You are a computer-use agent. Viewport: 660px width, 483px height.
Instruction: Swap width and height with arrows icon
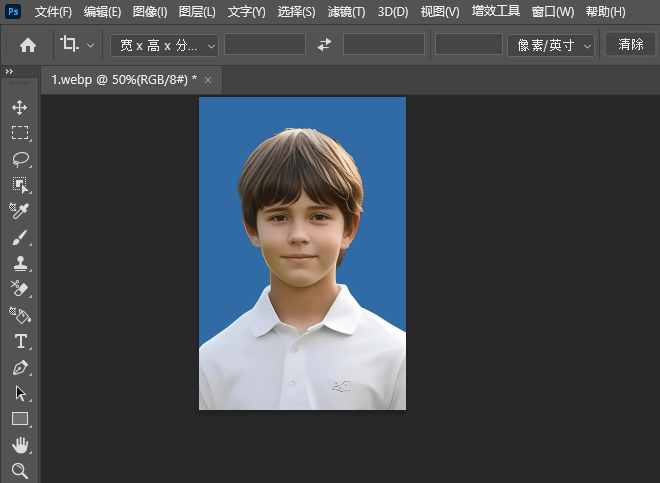coord(324,45)
